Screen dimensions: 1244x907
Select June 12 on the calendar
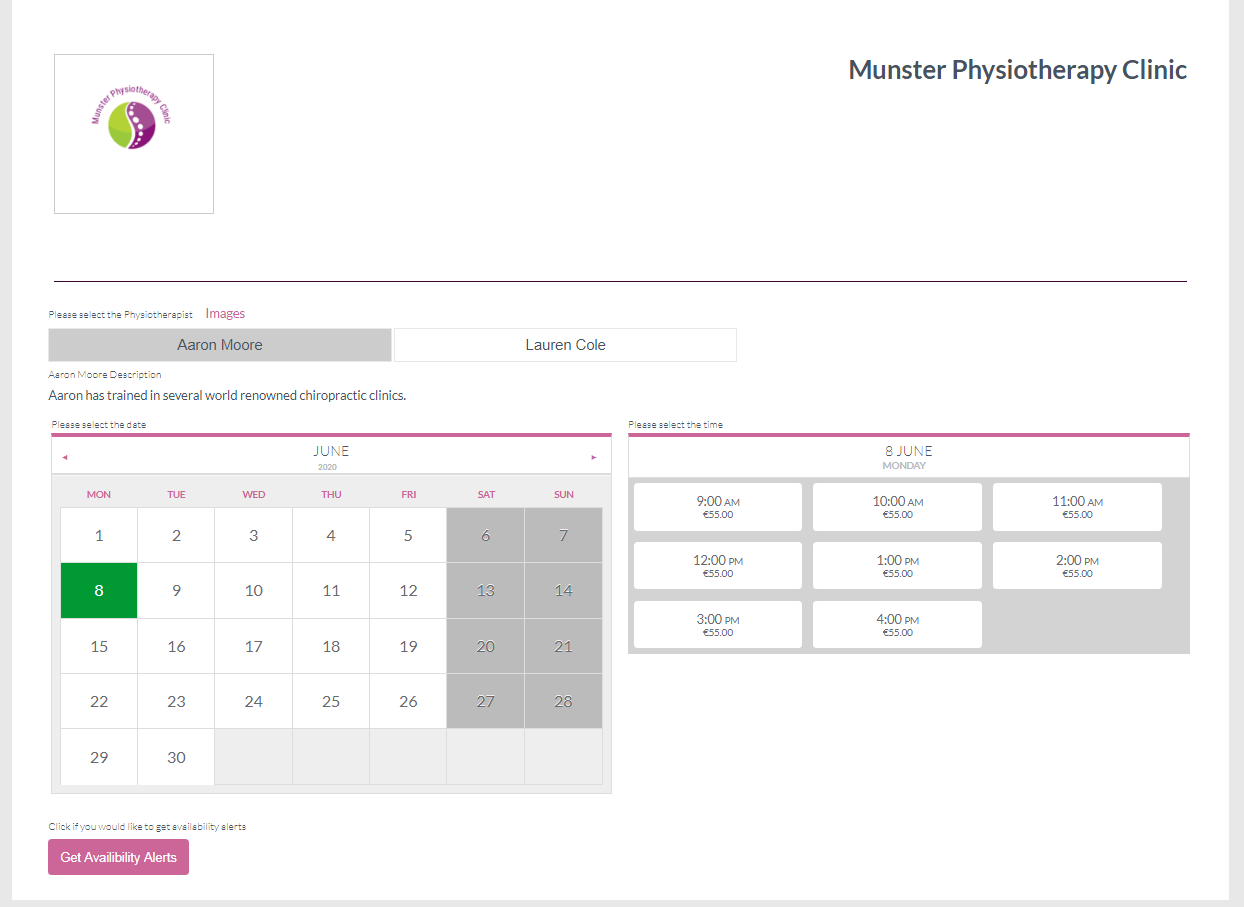pos(408,590)
